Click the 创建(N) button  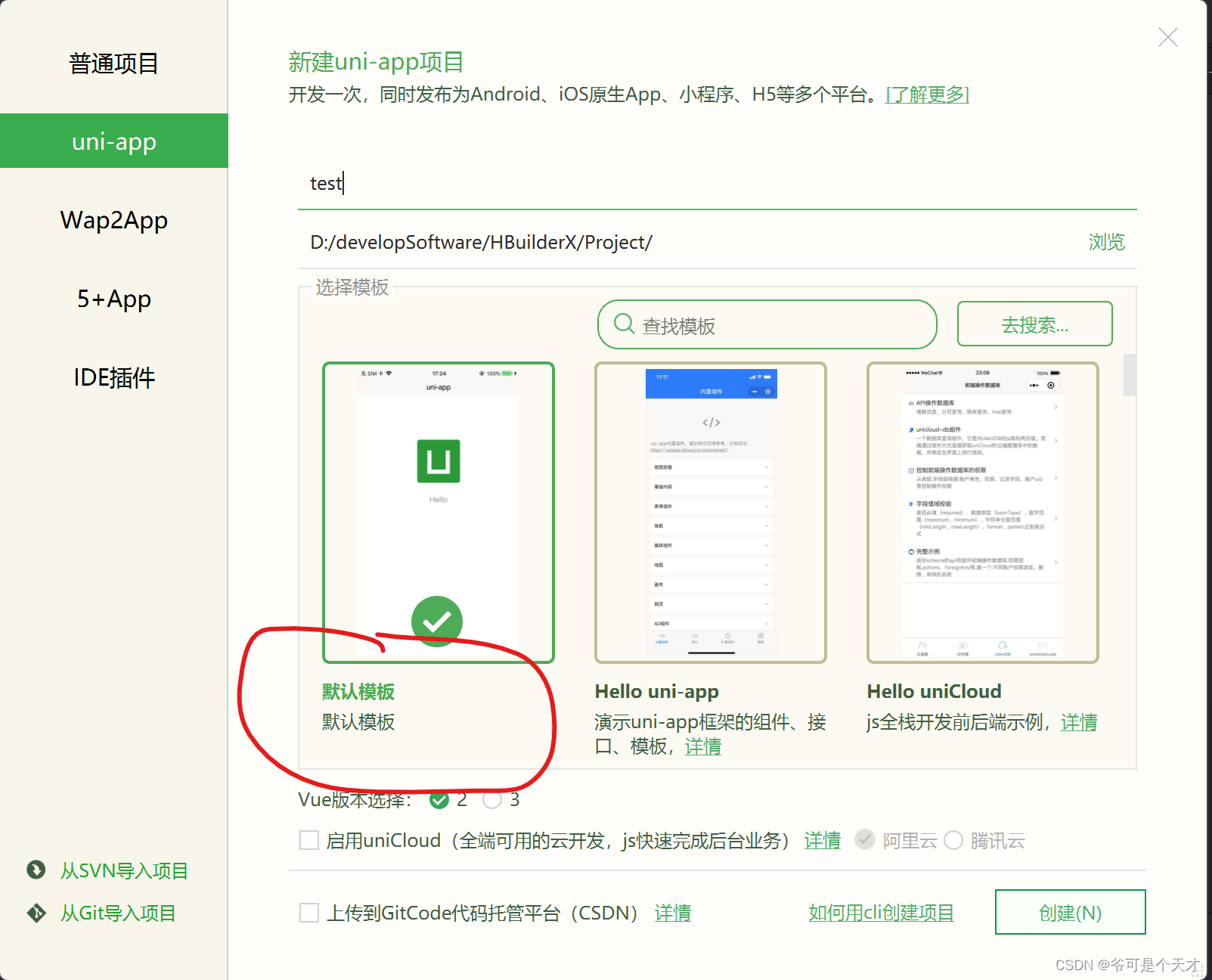point(1071,912)
